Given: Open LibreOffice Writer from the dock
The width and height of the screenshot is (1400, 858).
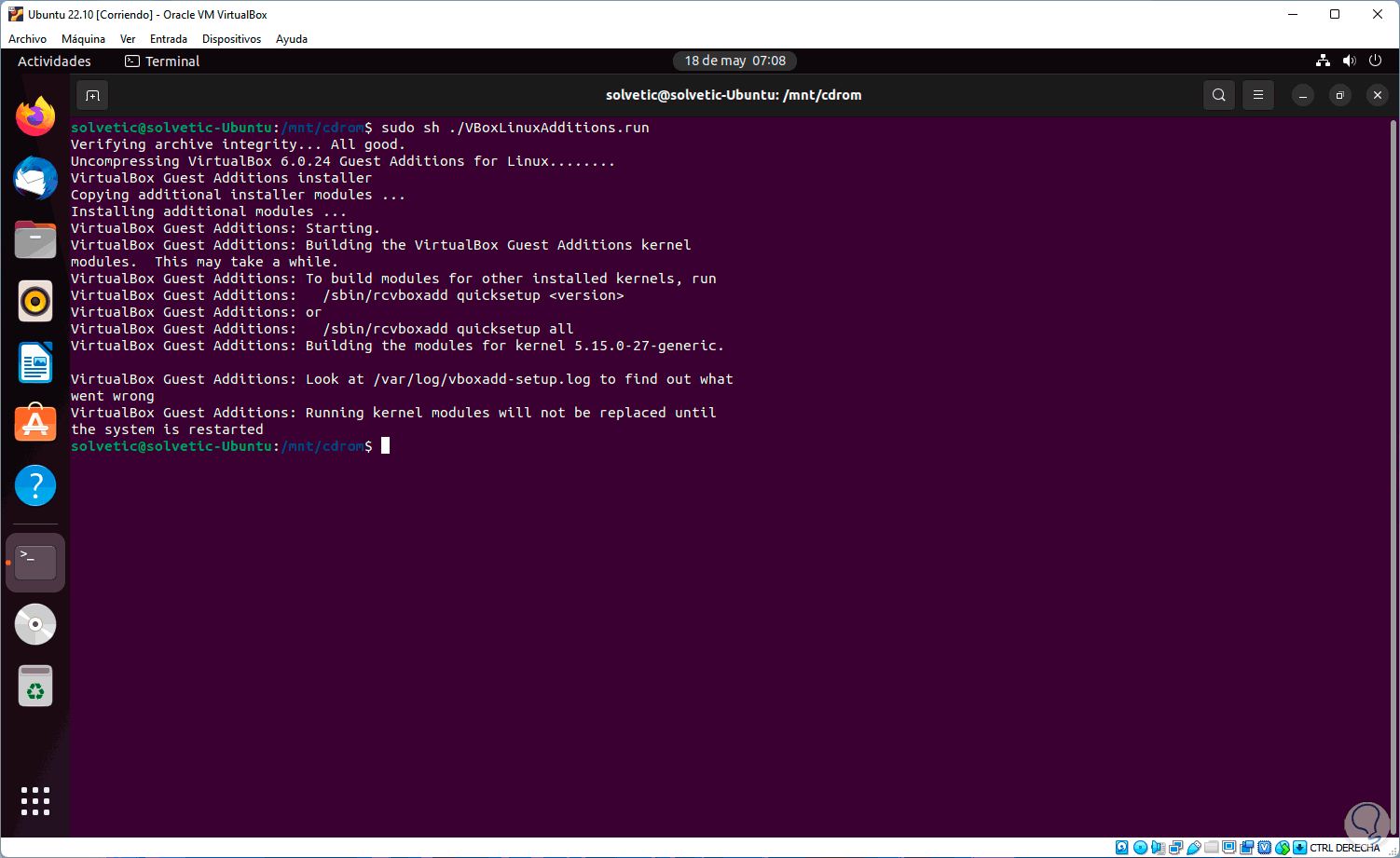Looking at the screenshot, I should [35, 362].
